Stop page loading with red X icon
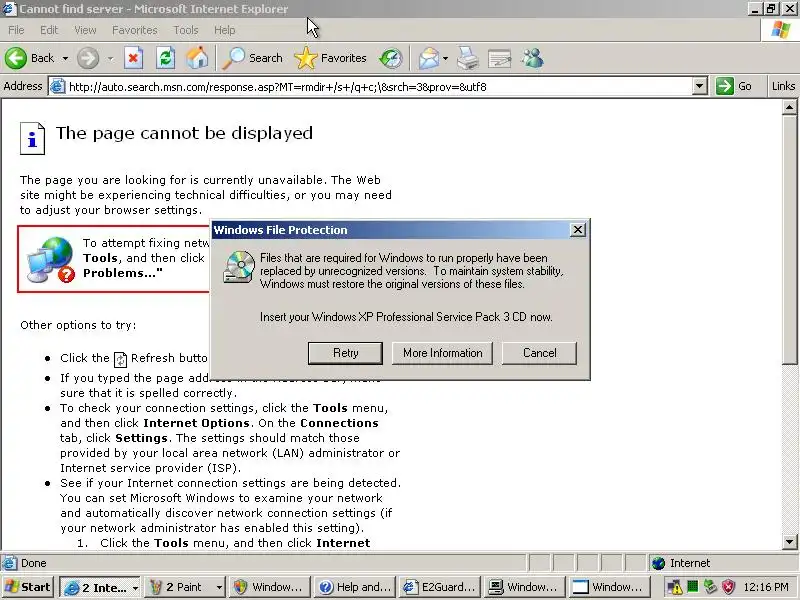This screenshot has height=600, width=800. coord(133,58)
